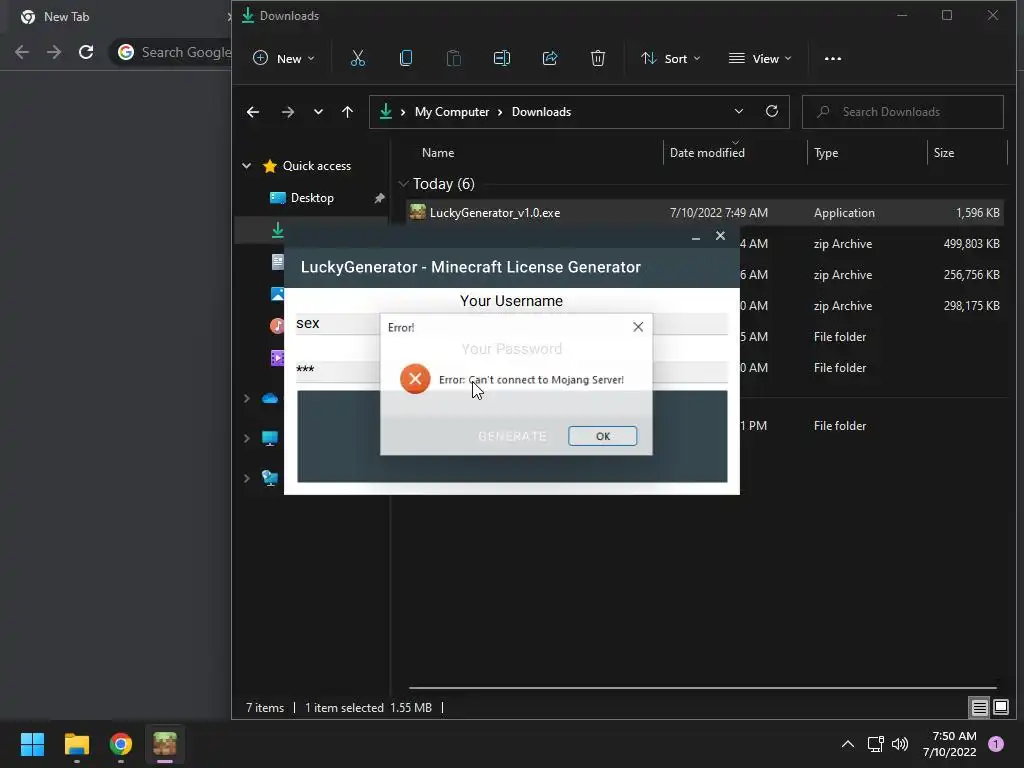Image resolution: width=1024 pixels, height=768 pixels.
Task: Click 'Downloads' in the address breadcrumb
Action: (541, 112)
